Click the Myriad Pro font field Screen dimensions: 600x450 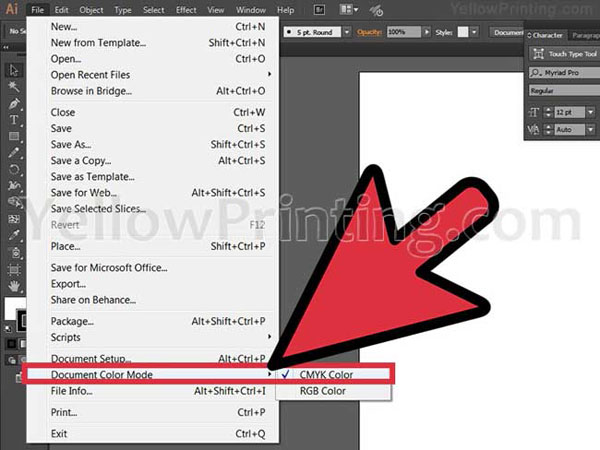[565, 73]
